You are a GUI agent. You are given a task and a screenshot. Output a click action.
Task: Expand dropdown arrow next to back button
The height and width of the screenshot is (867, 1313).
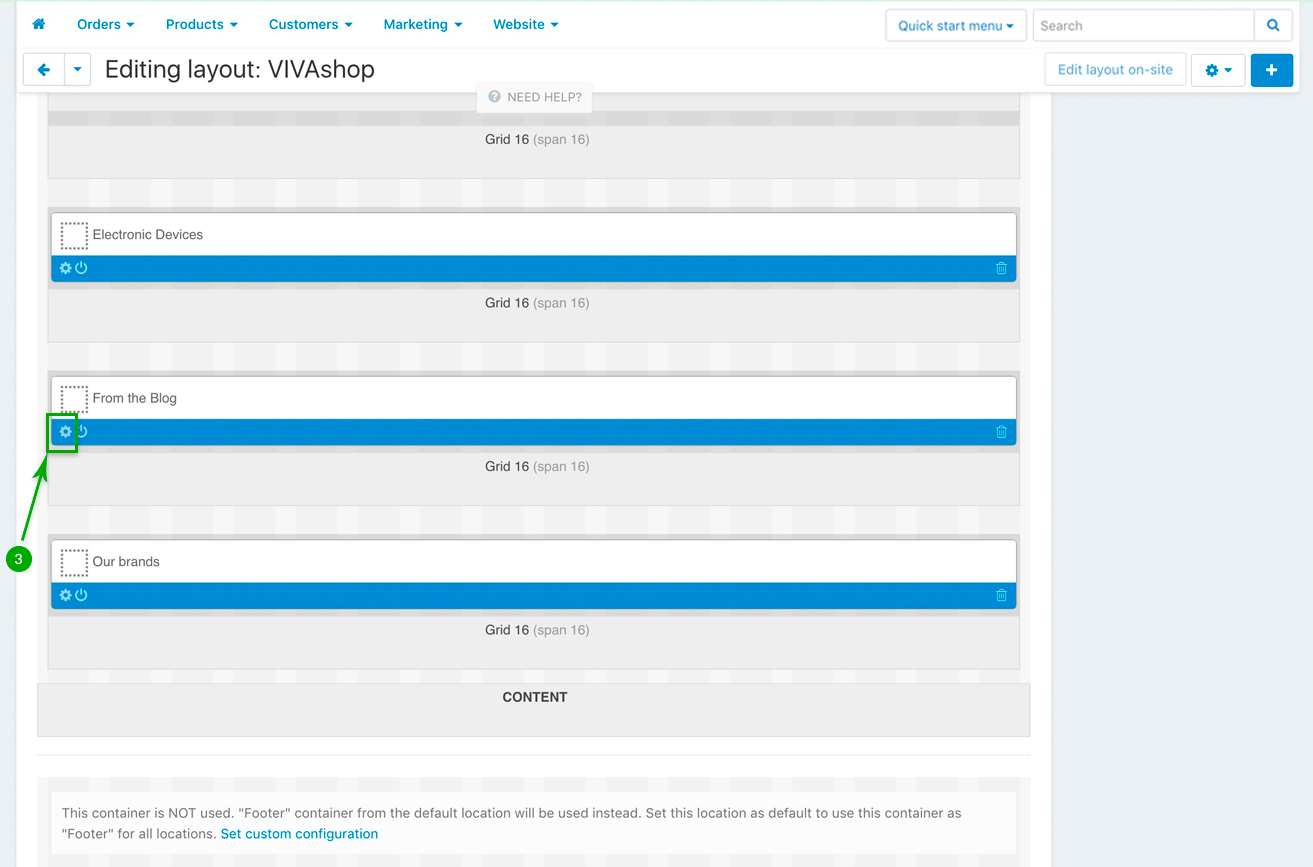tap(77, 70)
